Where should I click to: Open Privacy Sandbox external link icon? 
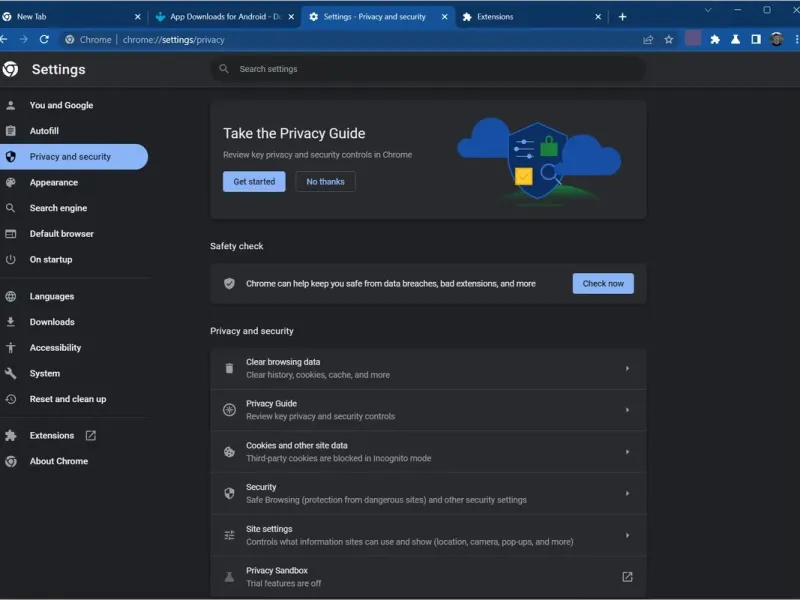point(627,577)
